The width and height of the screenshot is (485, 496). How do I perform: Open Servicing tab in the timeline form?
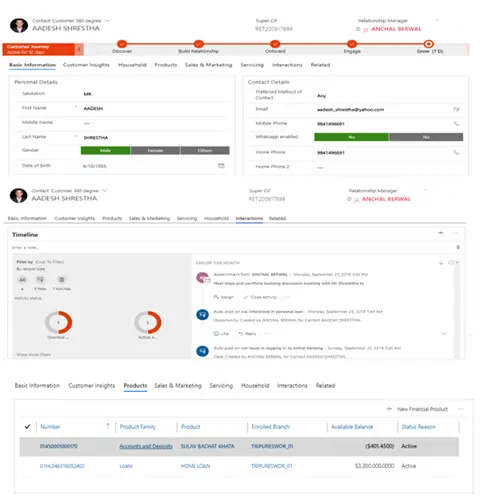(187, 218)
